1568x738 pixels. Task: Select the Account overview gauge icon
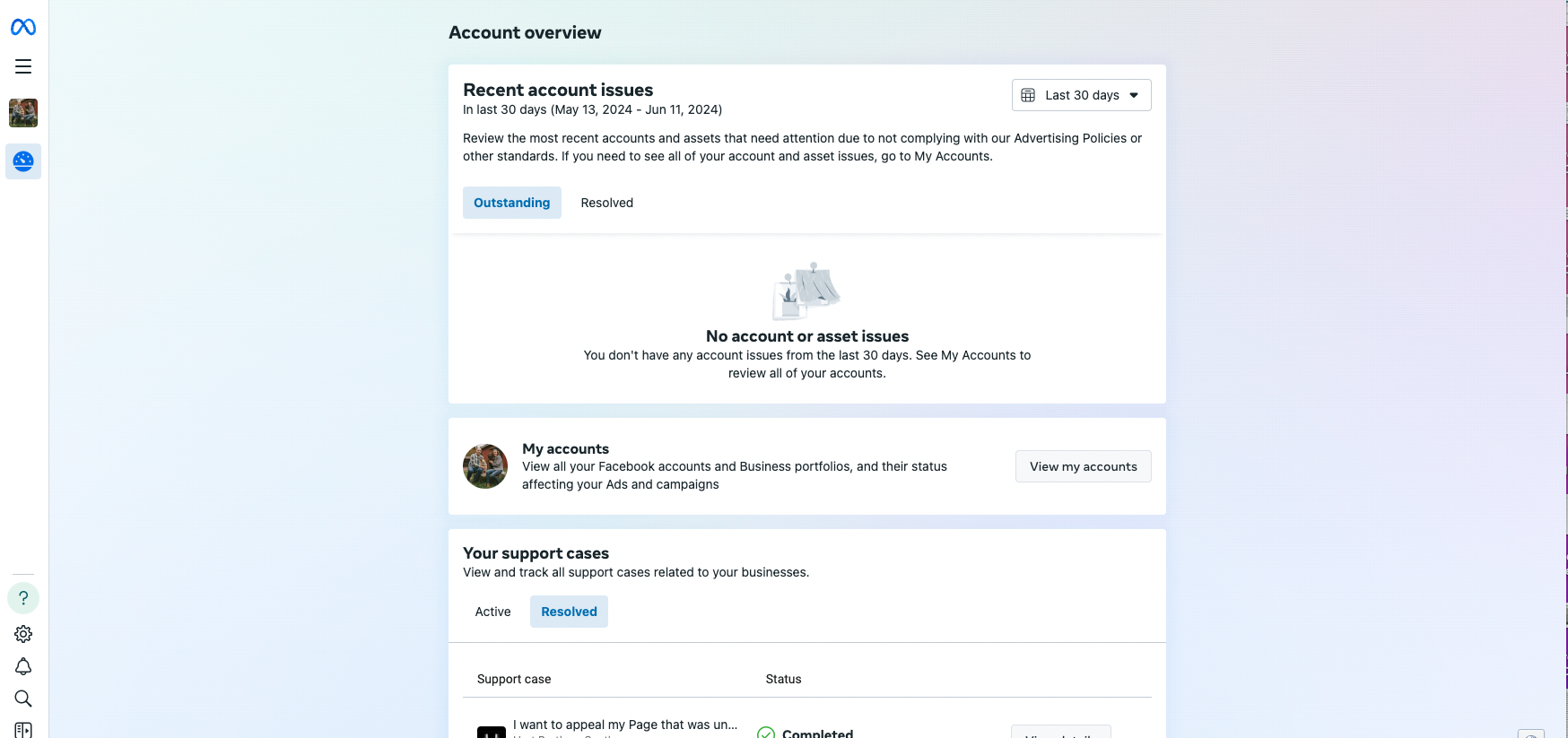click(x=23, y=161)
